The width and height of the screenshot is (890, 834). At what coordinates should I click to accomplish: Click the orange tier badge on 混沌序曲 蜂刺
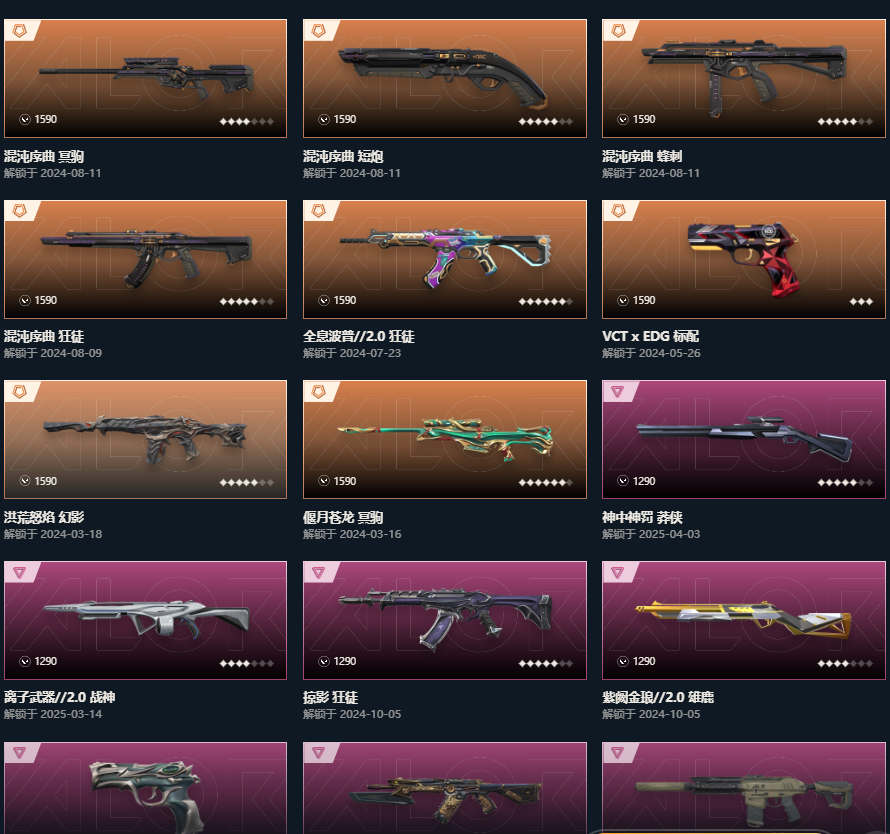(618, 31)
